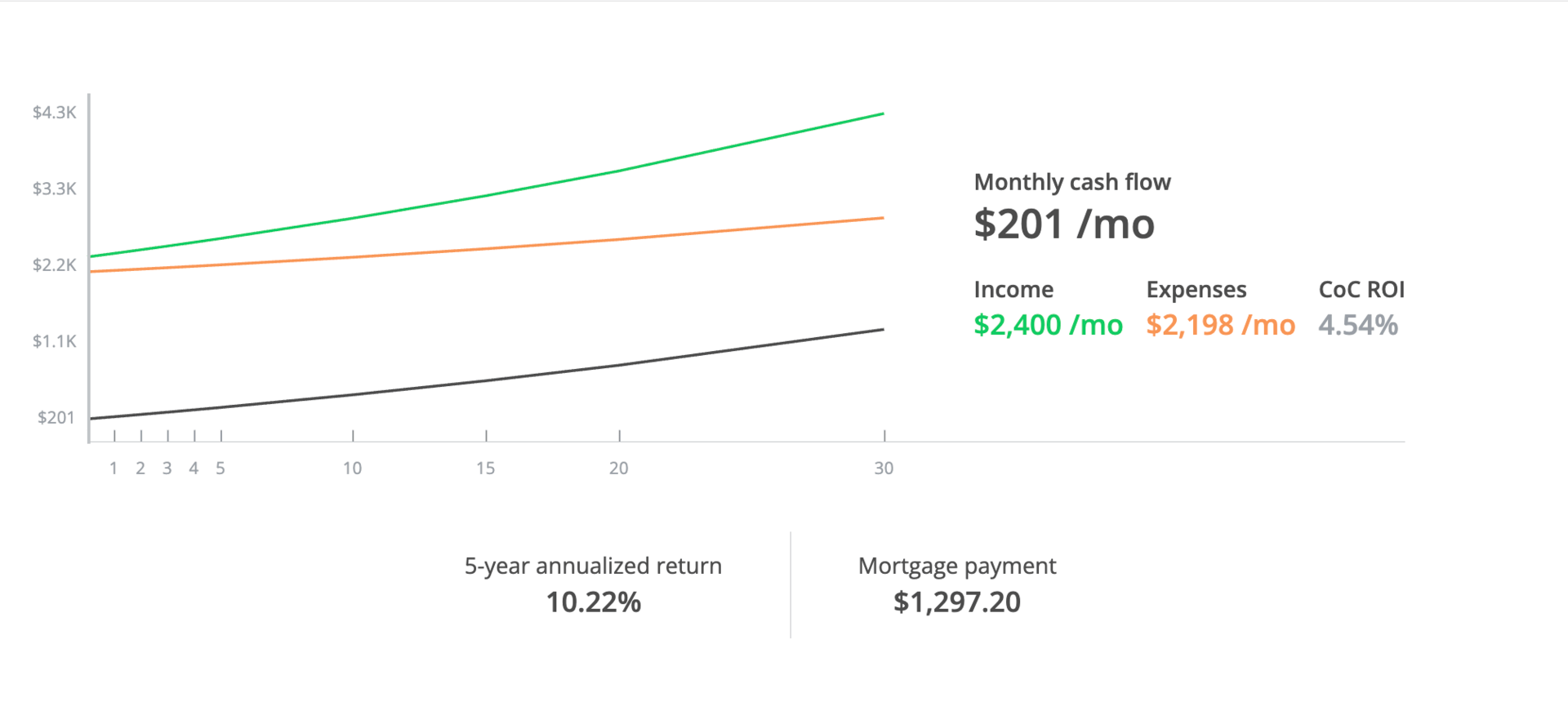Click the green $2,400 /mo income figure

[1048, 325]
